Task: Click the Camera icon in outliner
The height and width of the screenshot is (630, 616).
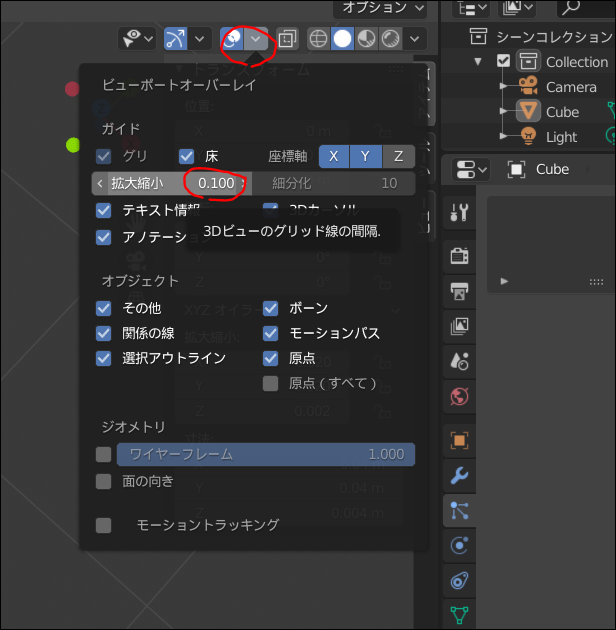Action: (528, 85)
